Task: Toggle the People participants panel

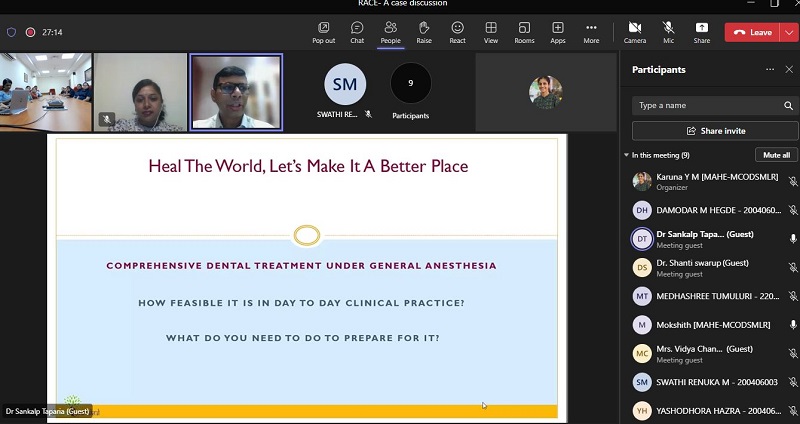Action: [x=390, y=31]
